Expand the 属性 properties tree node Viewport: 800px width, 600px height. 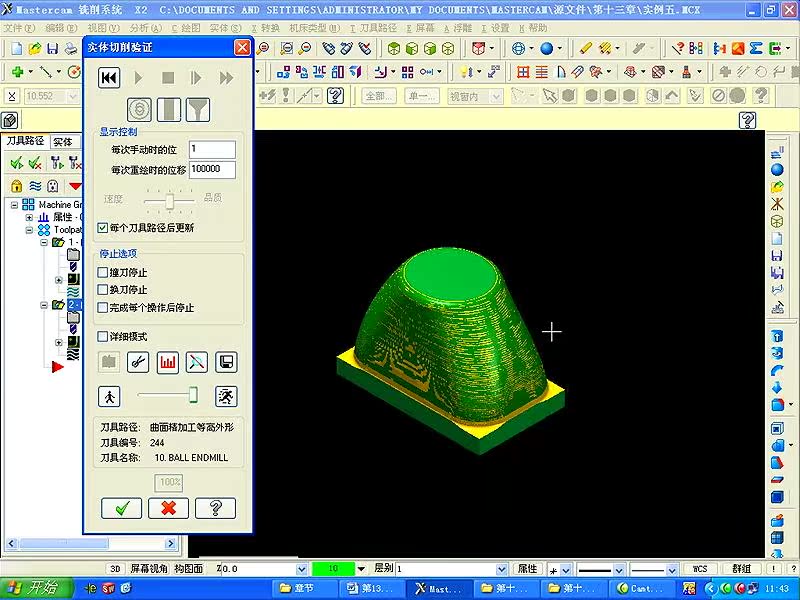pyautogui.click(x=29, y=217)
